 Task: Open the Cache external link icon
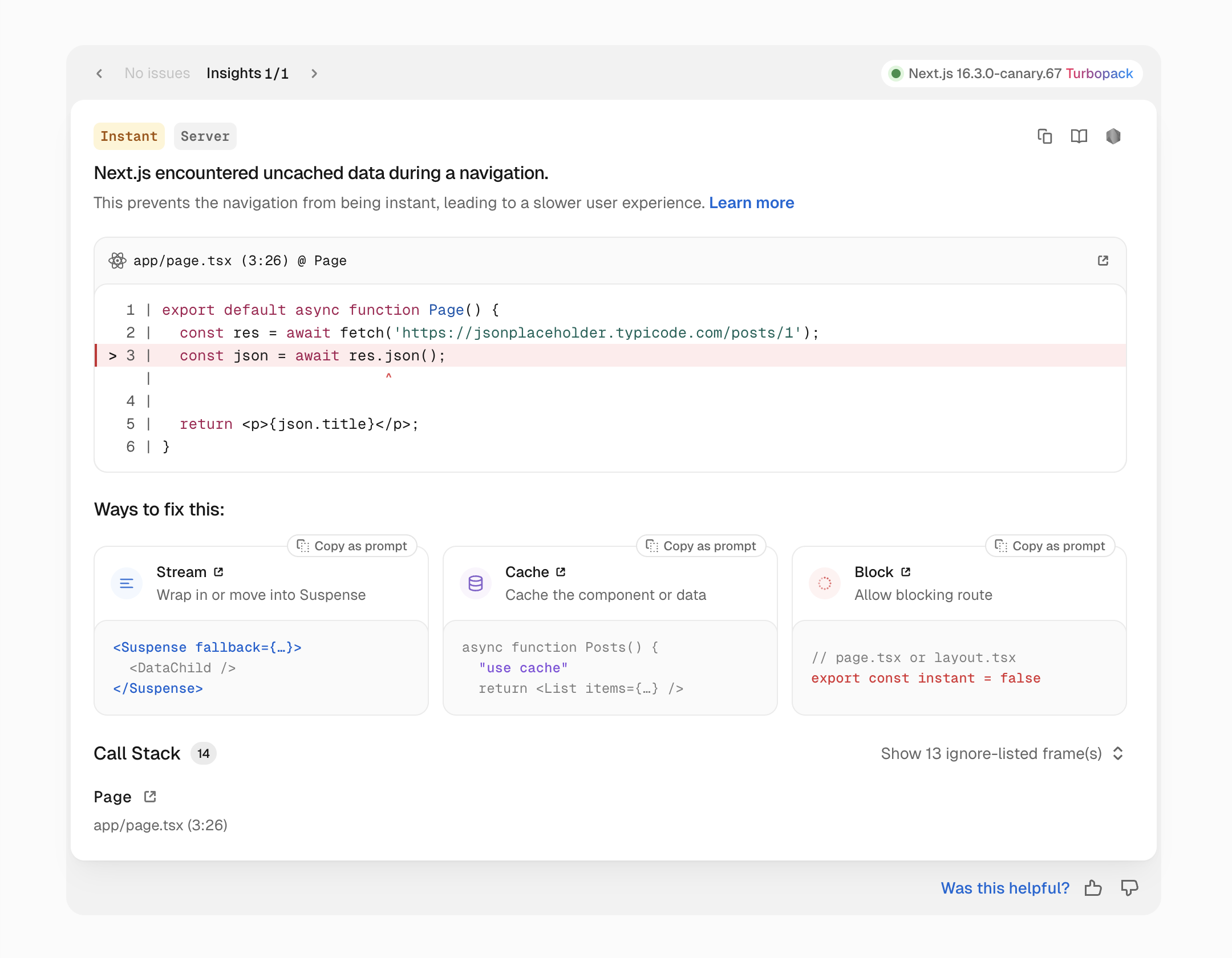[x=561, y=572]
